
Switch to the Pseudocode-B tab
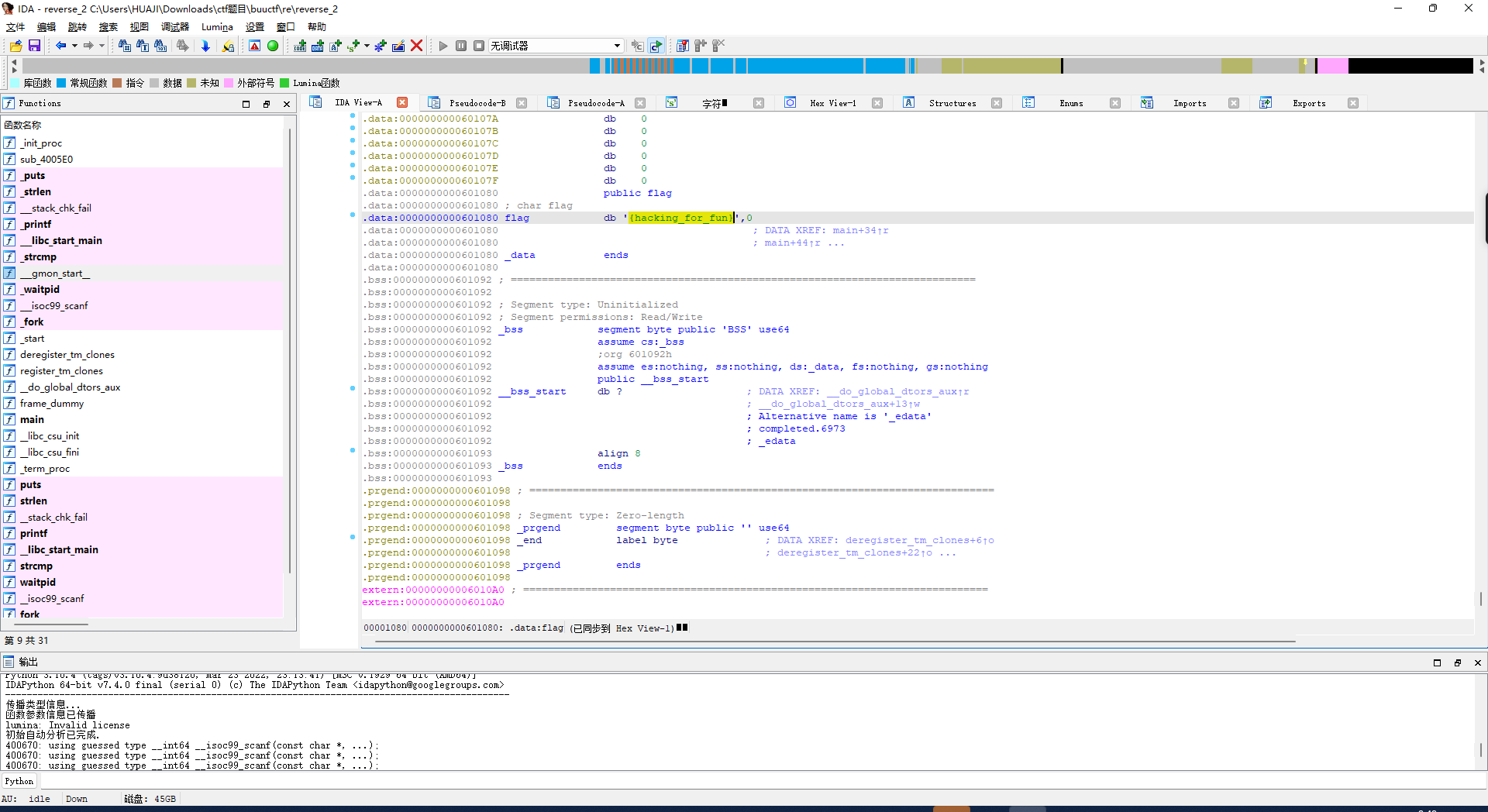click(x=477, y=103)
